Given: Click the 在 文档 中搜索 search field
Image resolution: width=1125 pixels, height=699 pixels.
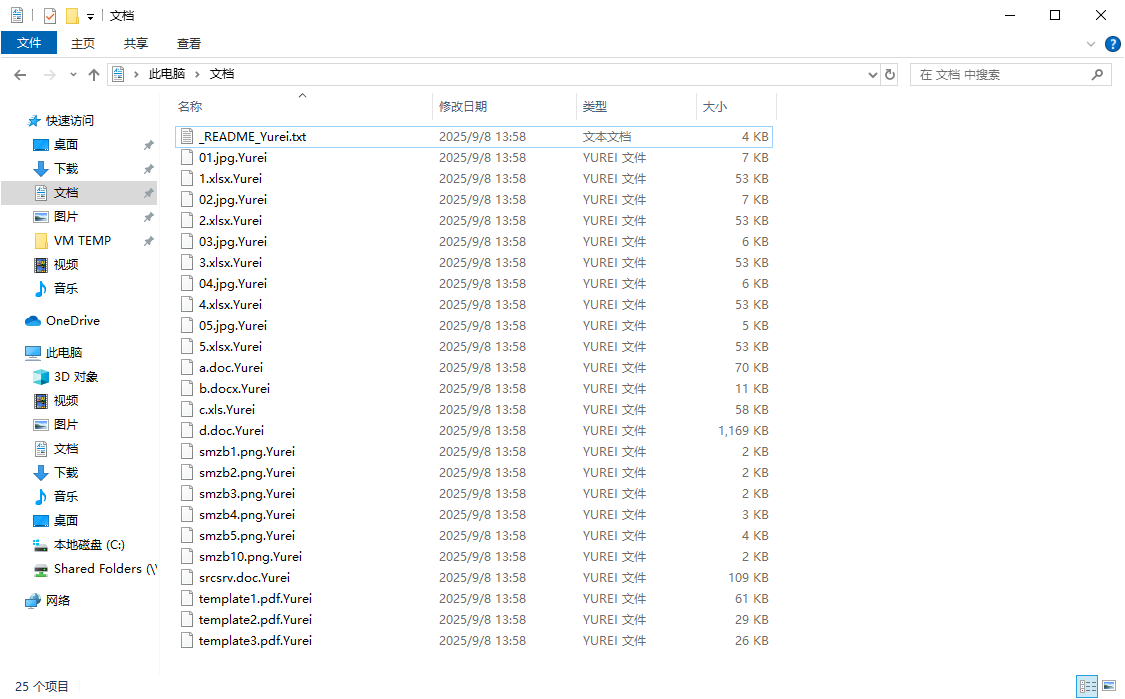Looking at the screenshot, I should [x=1000, y=75].
